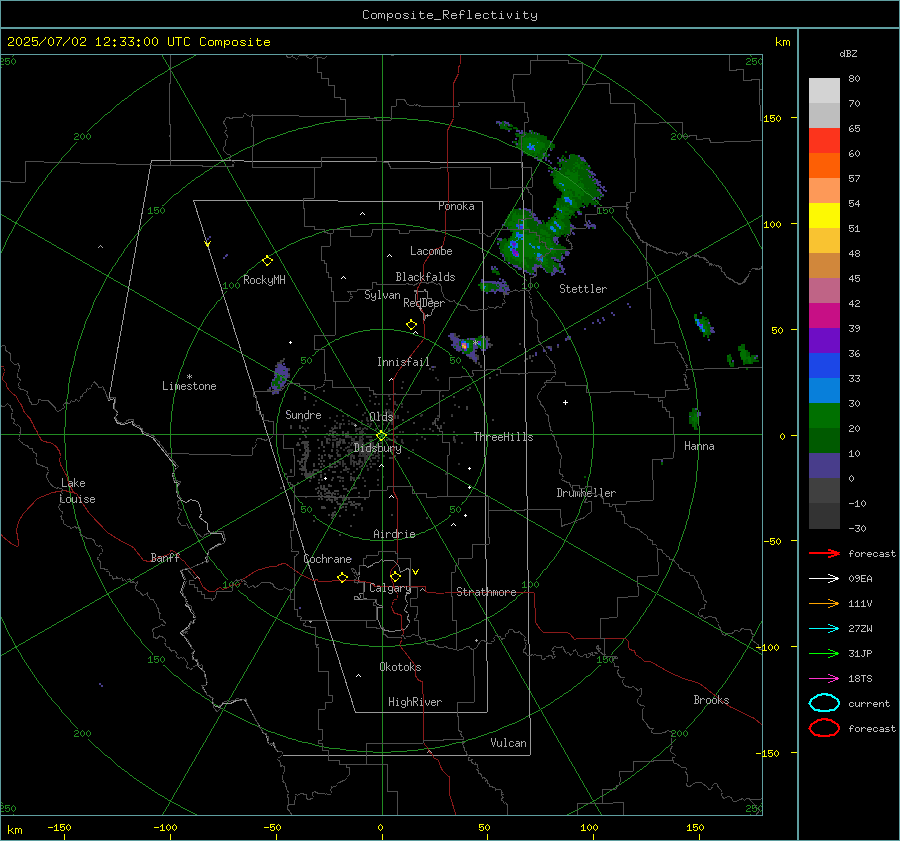
Task: Click the Hanna city label
Action: [699, 446]
